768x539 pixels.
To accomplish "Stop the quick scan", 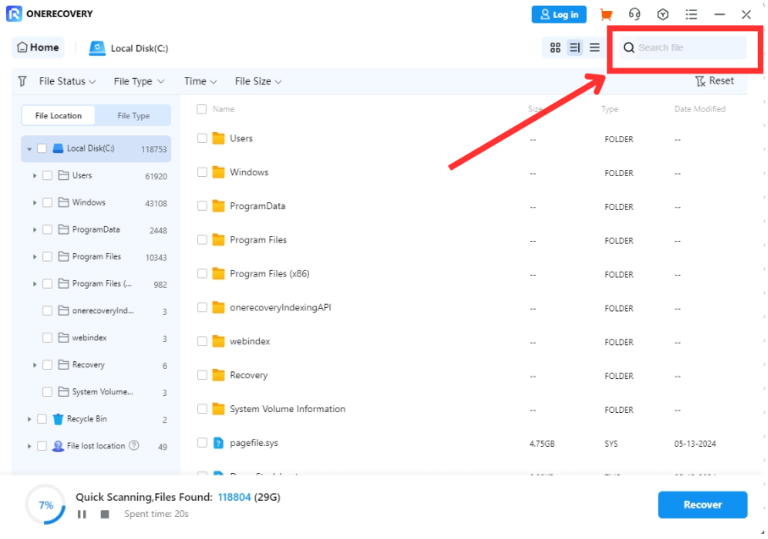I will pos(105,514).
